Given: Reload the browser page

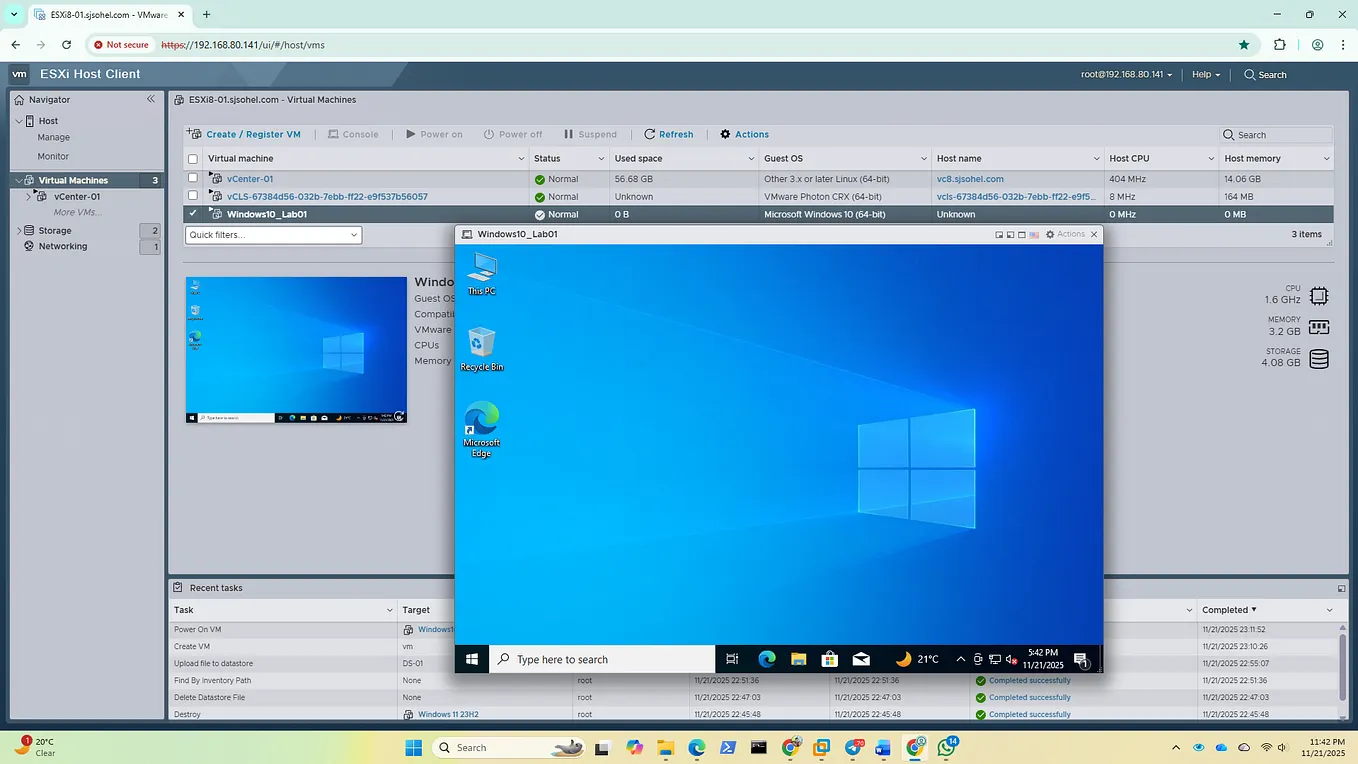Looking at the screenshot, I should (x=67, y=44).
